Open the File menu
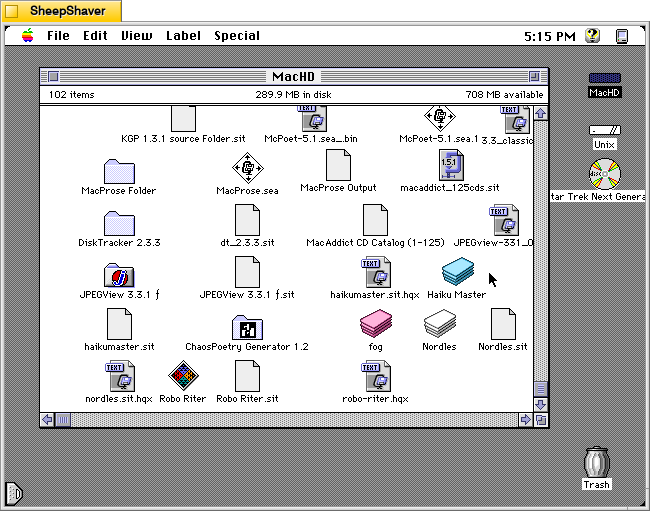 click(58, 36)
